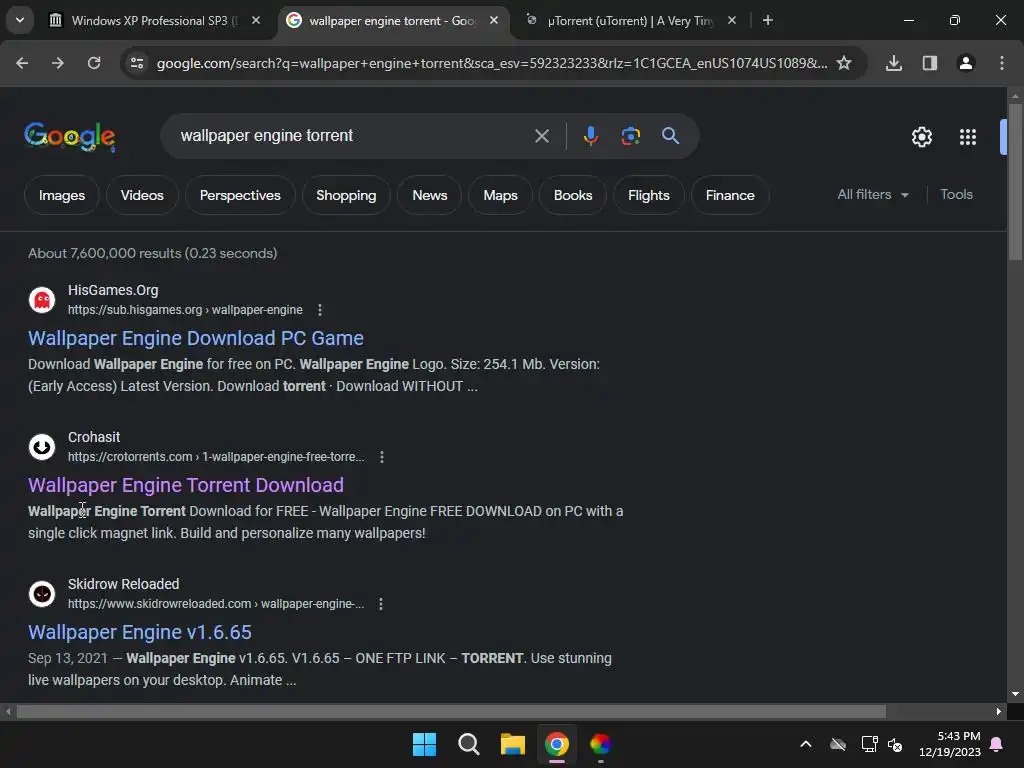
Task: Filter results by Shopping
Action: tap(346, 195)
